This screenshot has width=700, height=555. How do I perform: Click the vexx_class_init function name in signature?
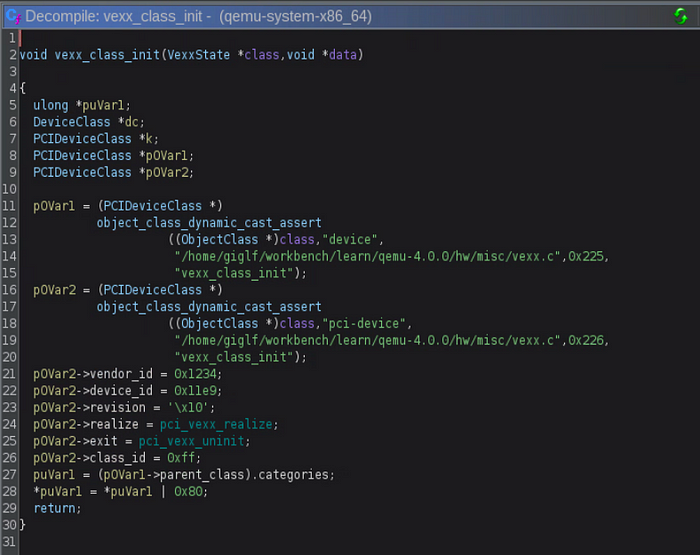pyautogui.click(x=98, y=54)
